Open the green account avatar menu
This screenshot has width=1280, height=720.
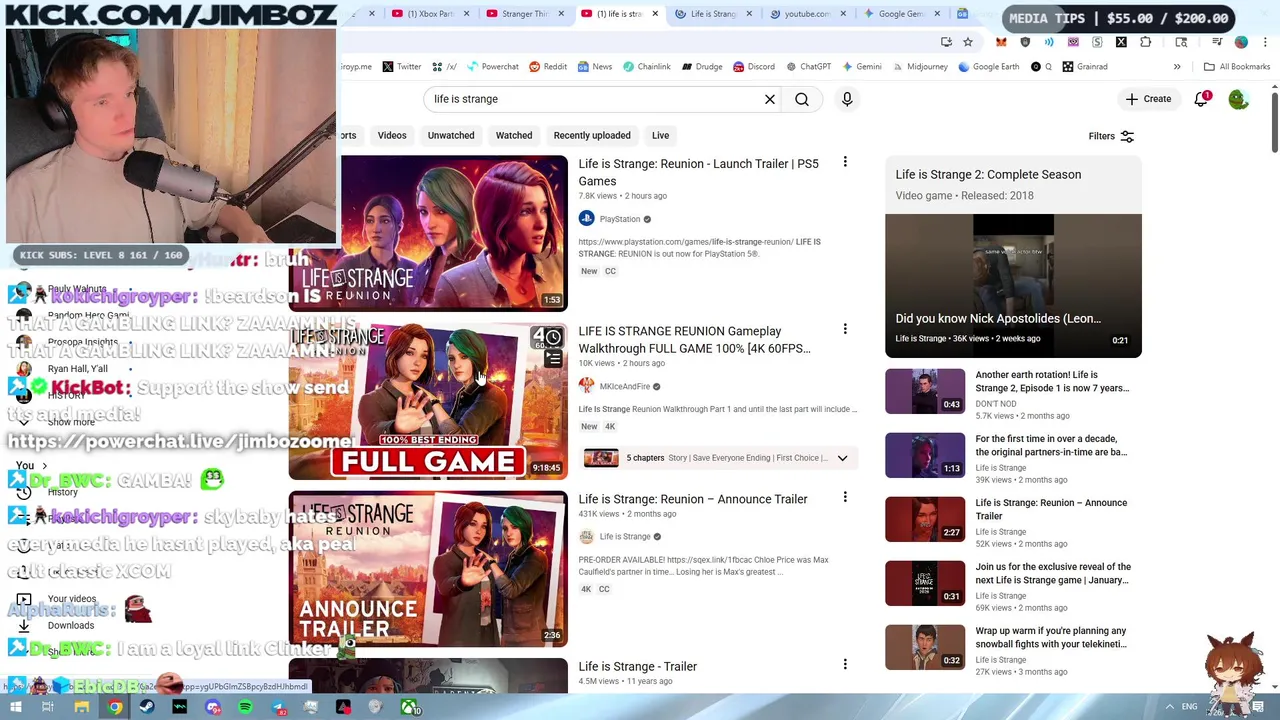tap(1238, 99)
